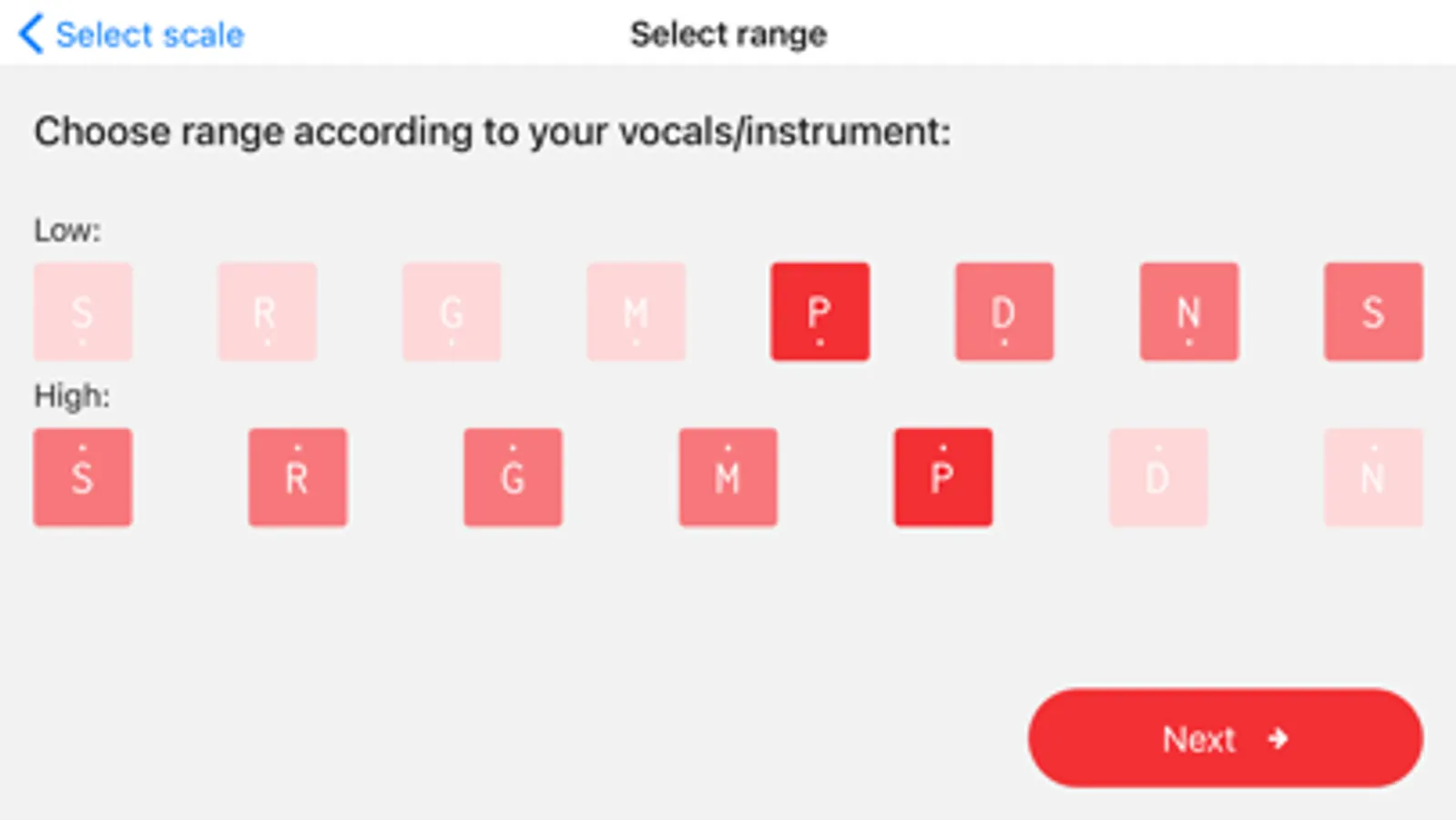Select low-octave S note in Low row

tap(83, 312)
